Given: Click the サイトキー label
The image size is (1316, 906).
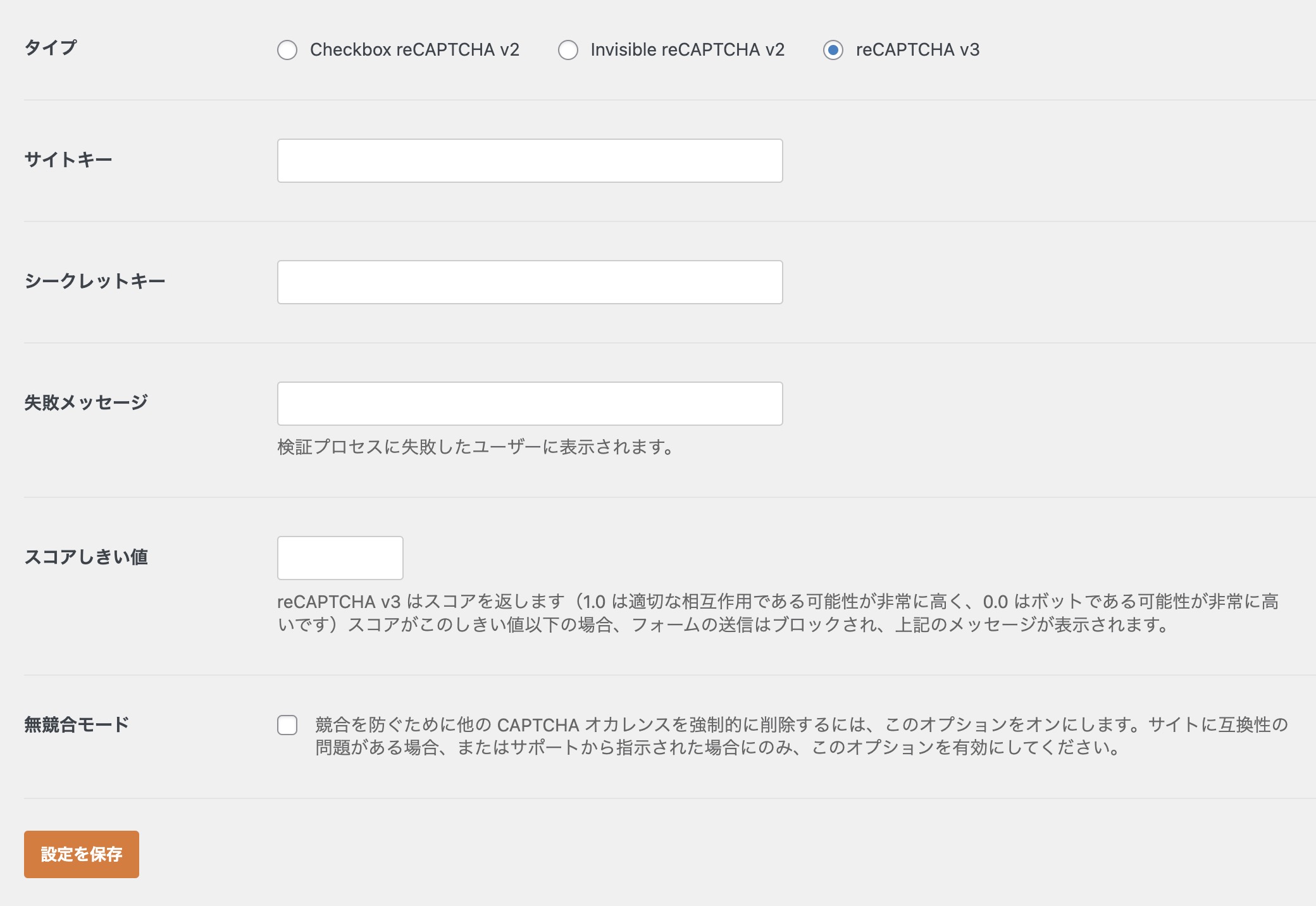Looking at the screenshot, I should tap(68, 159).
